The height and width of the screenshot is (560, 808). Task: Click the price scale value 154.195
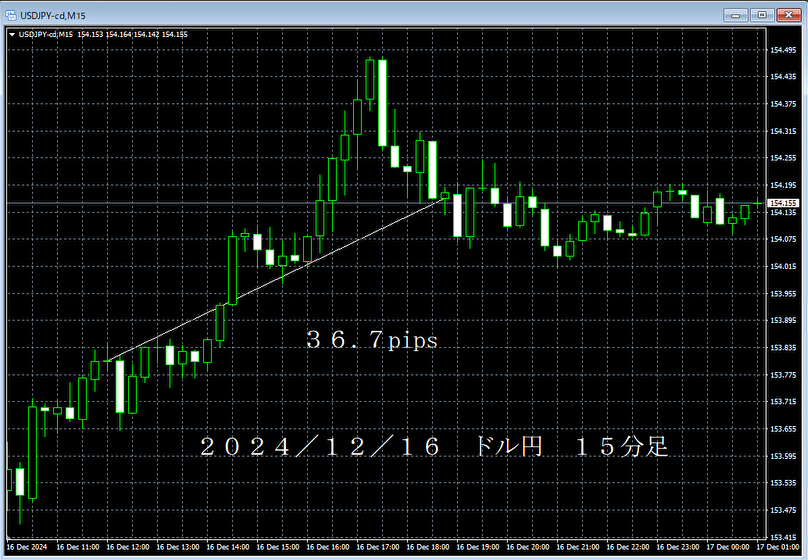783,185
